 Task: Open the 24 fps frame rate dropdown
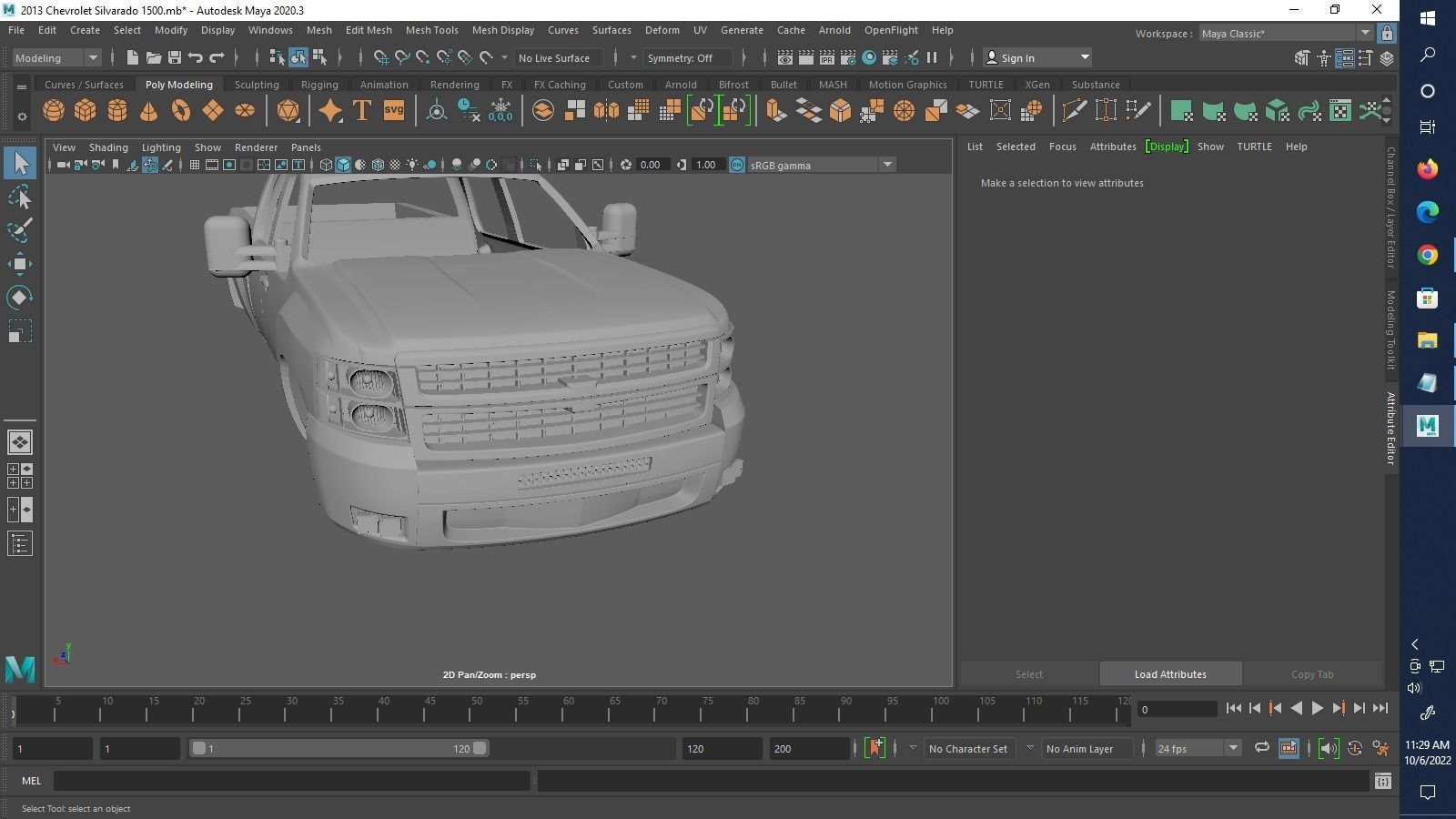click(1197, 748)
